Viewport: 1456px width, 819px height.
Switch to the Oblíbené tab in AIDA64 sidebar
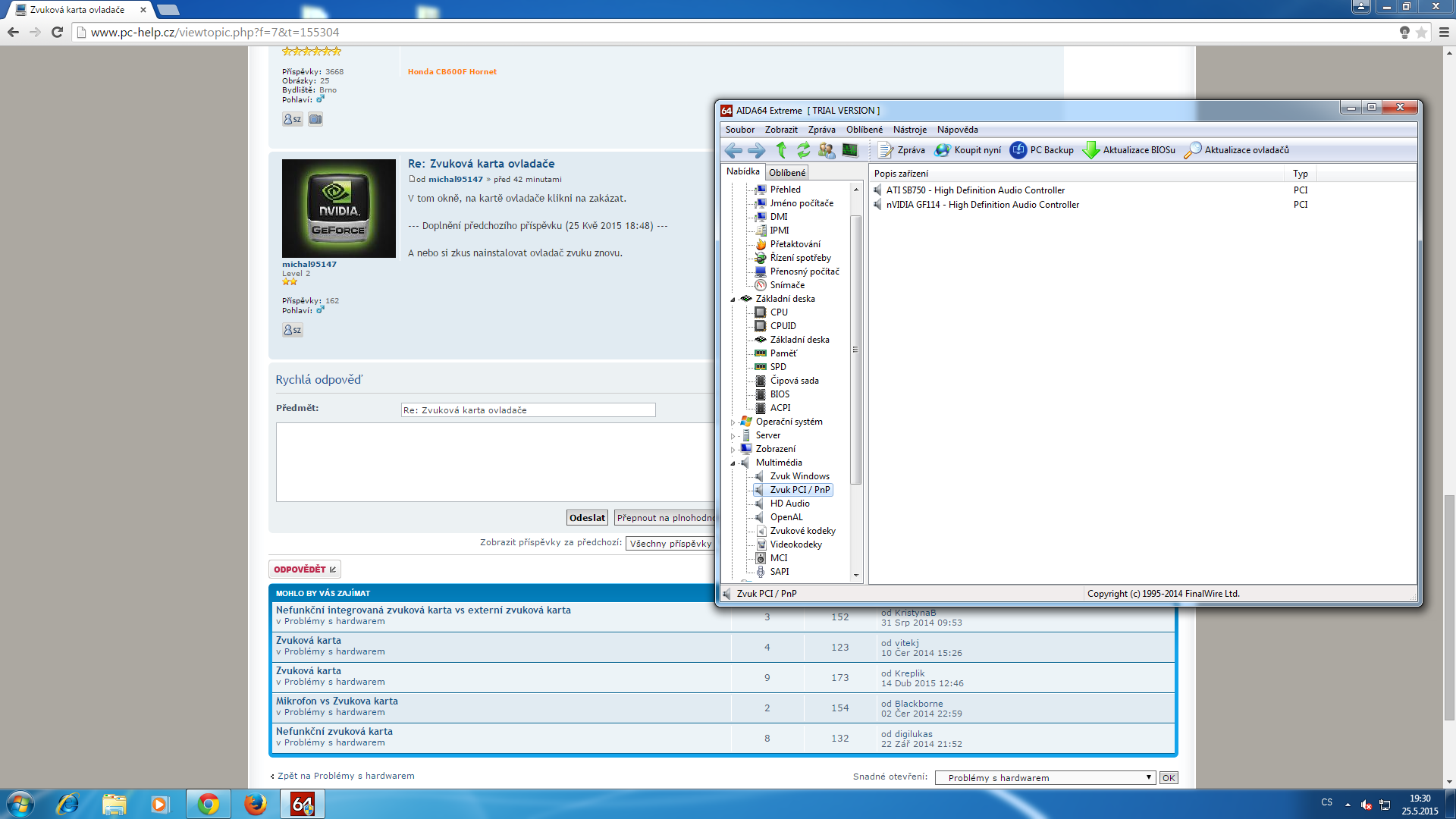click(786, 173)
